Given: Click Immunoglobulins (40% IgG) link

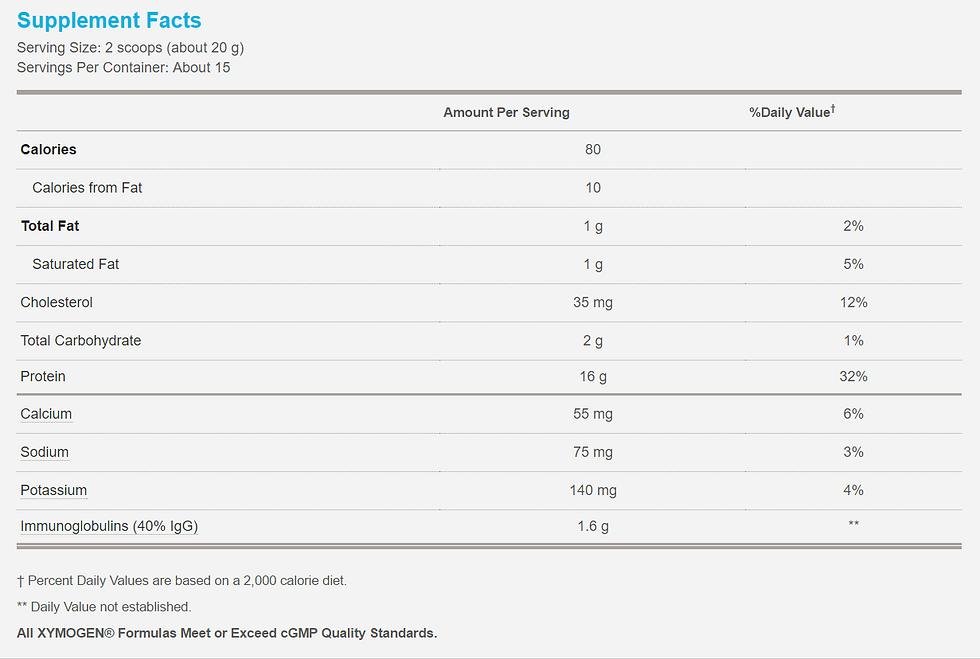Looking at the screenshot, I should [x=109, y=526].
